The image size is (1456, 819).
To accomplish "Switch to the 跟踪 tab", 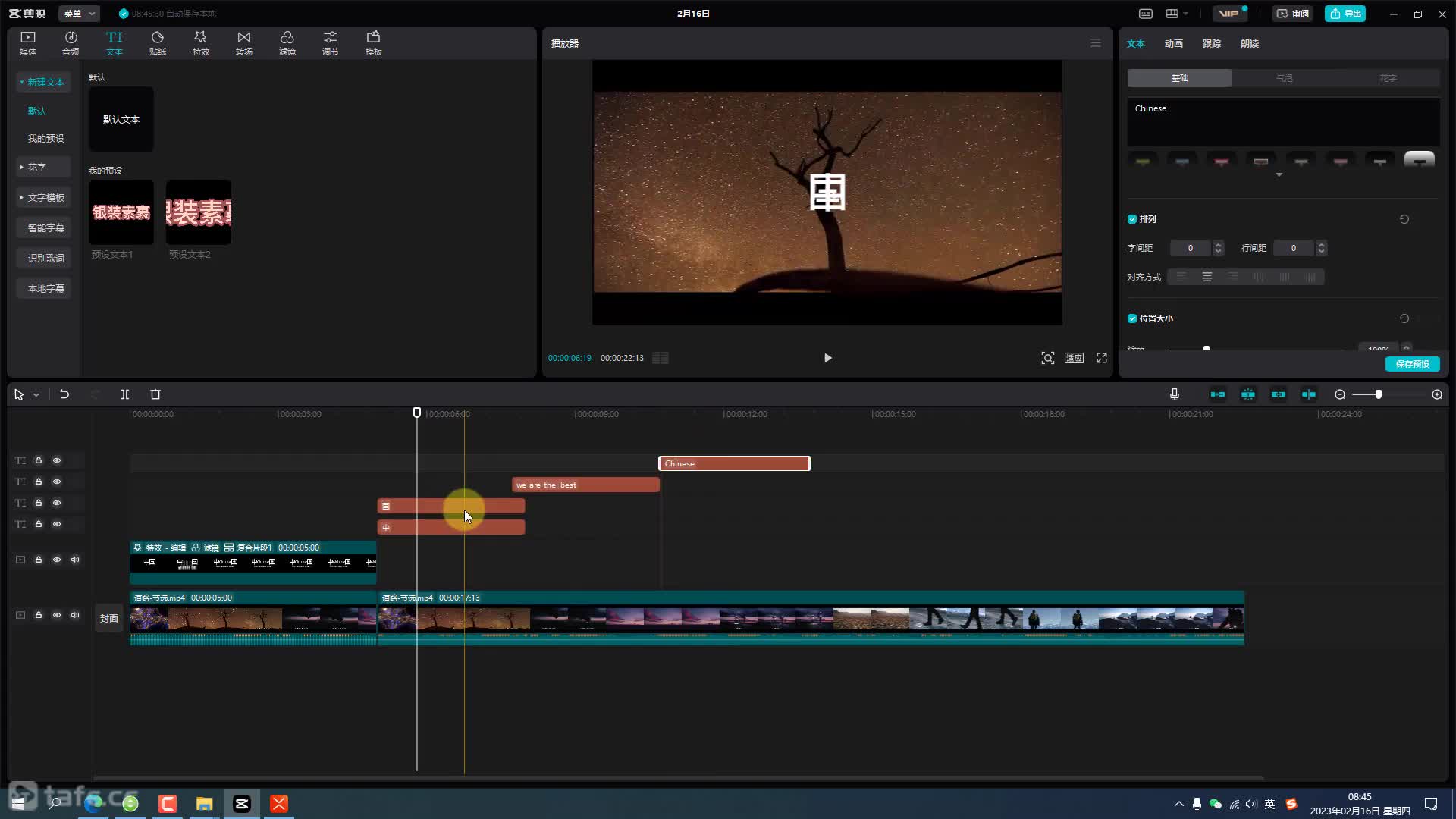I will click(x=1212, y=44).
